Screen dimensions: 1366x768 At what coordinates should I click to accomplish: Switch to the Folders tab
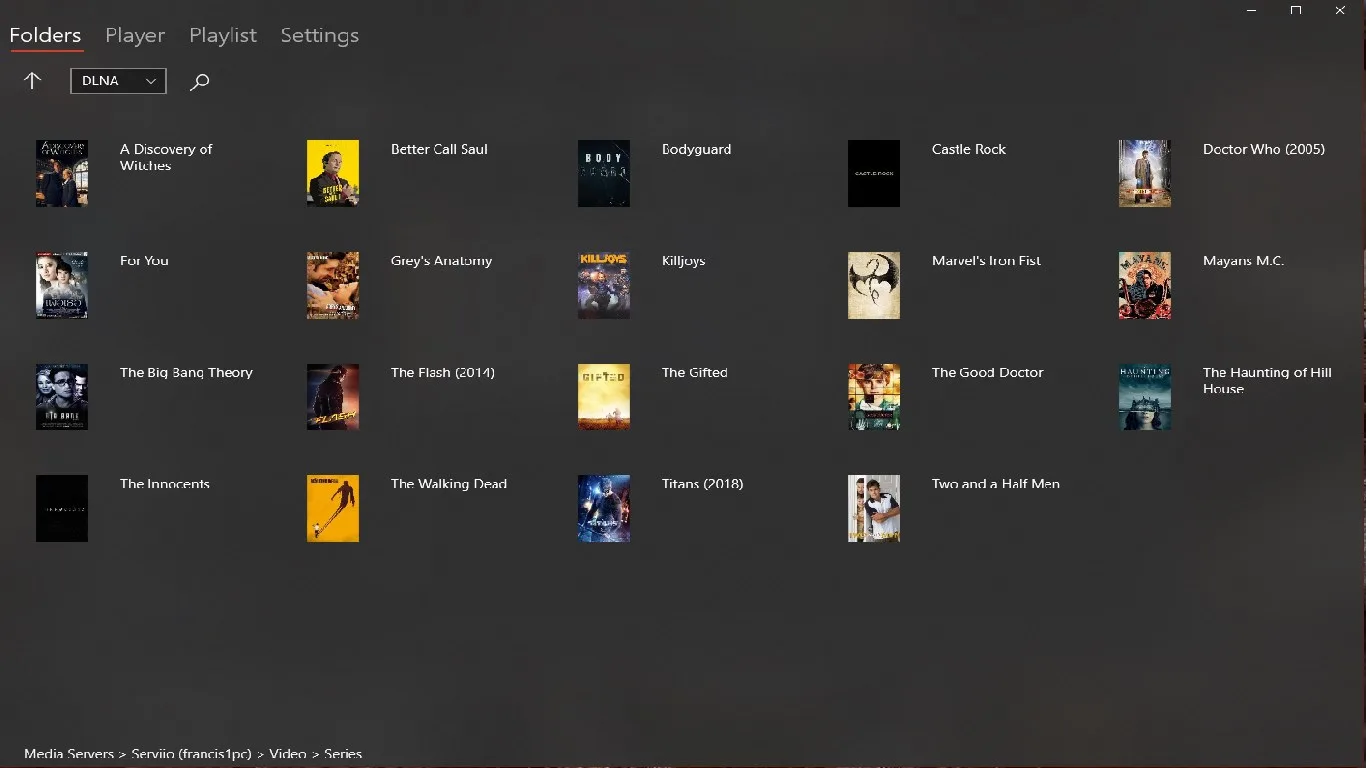[45, 35]
